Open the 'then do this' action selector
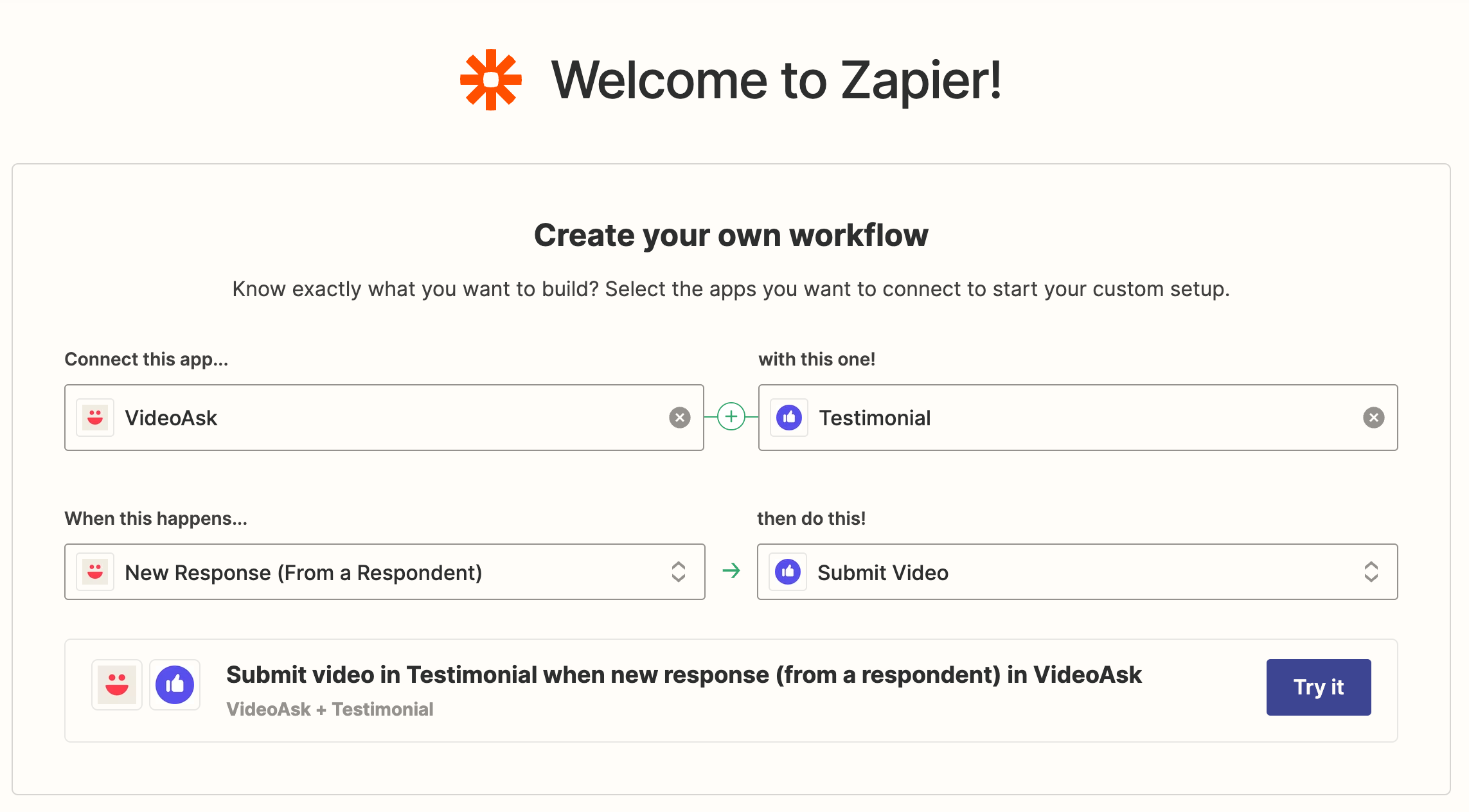This screenshot has height=812, width=1469. 1077,572
